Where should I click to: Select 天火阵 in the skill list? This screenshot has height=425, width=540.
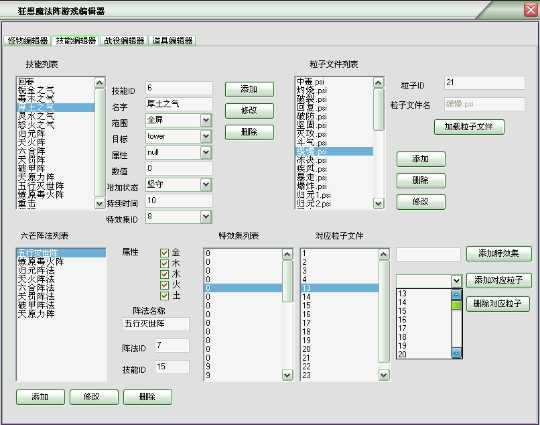click(x=32, y=142)
